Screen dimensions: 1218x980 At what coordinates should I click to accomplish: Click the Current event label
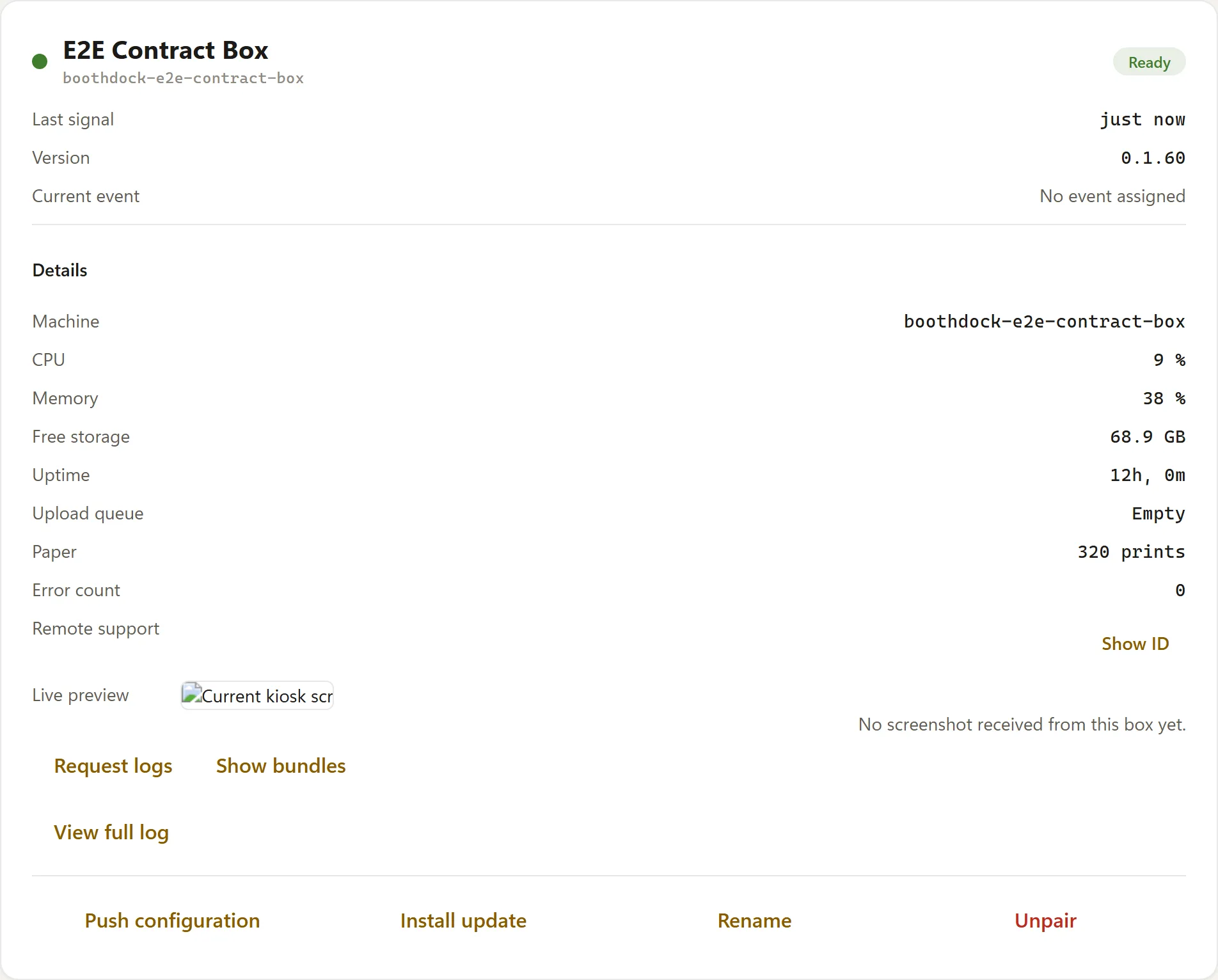click(86, 196)
